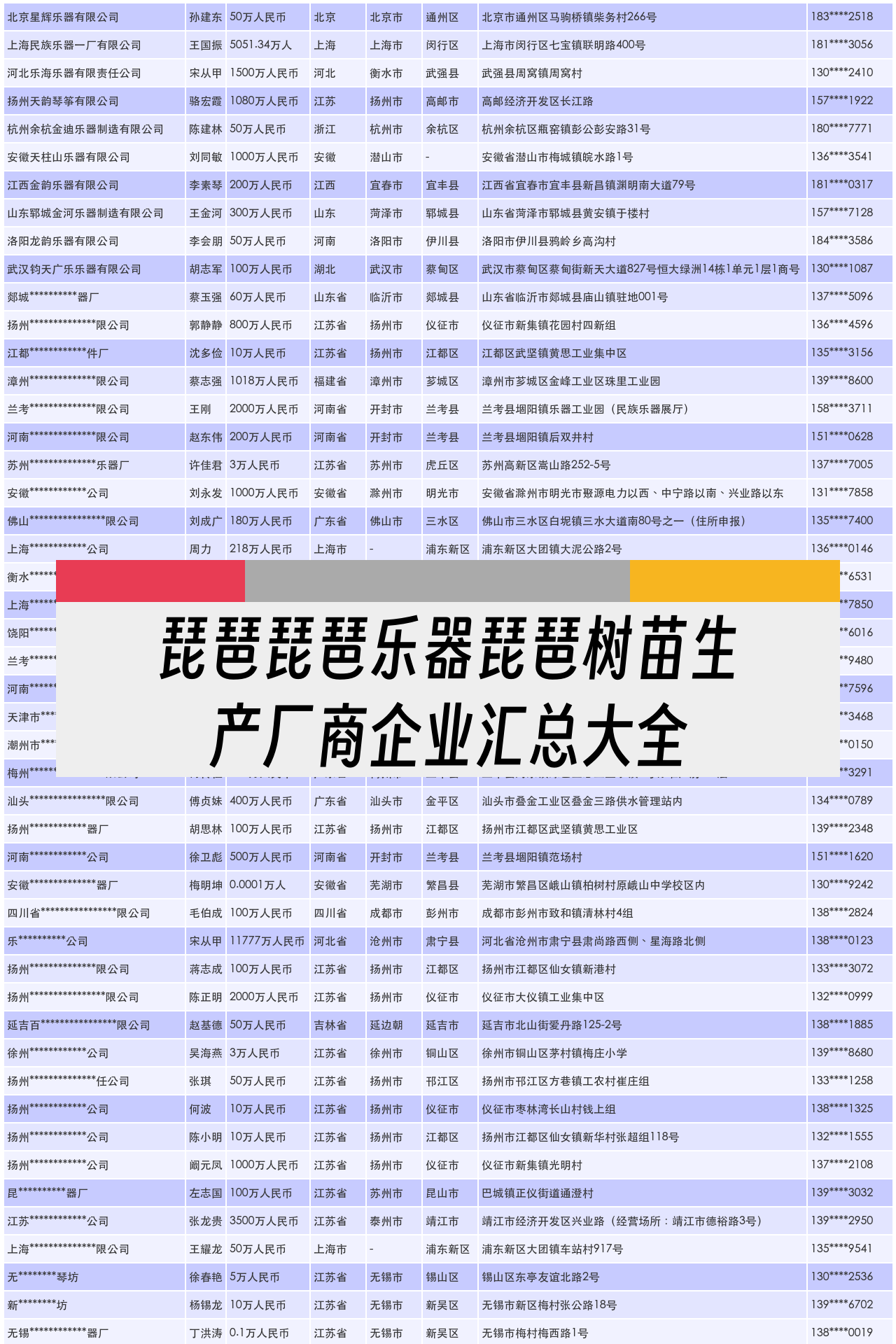Image resolution: width=896 pixels, height=1344 pixels.
Task: Select 杭州余杭金迪乐器制造有限公司 cell
Action: pos(85,129)
